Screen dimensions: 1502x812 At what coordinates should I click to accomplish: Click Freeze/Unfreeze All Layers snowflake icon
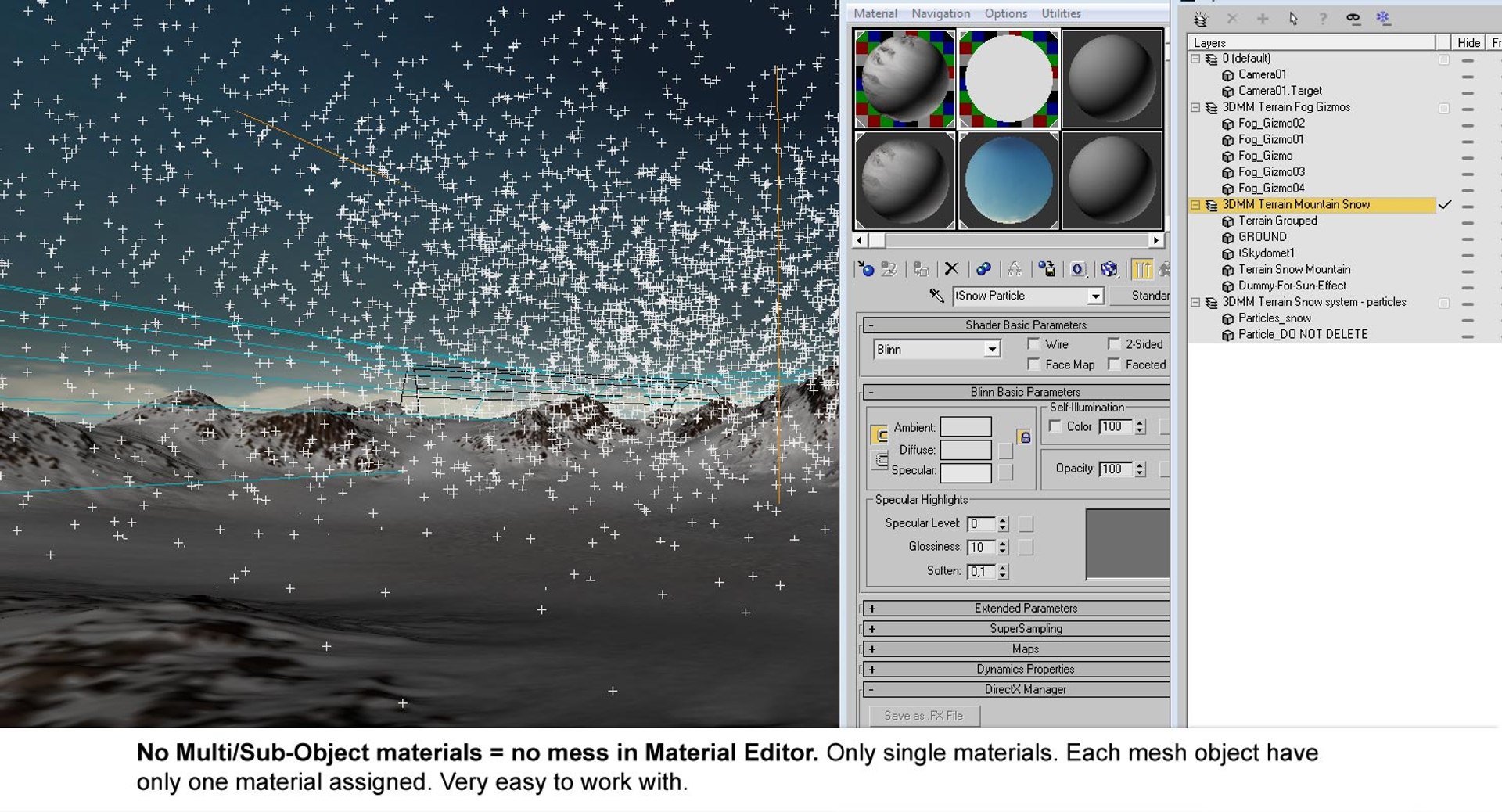[x=1383, y=17]
